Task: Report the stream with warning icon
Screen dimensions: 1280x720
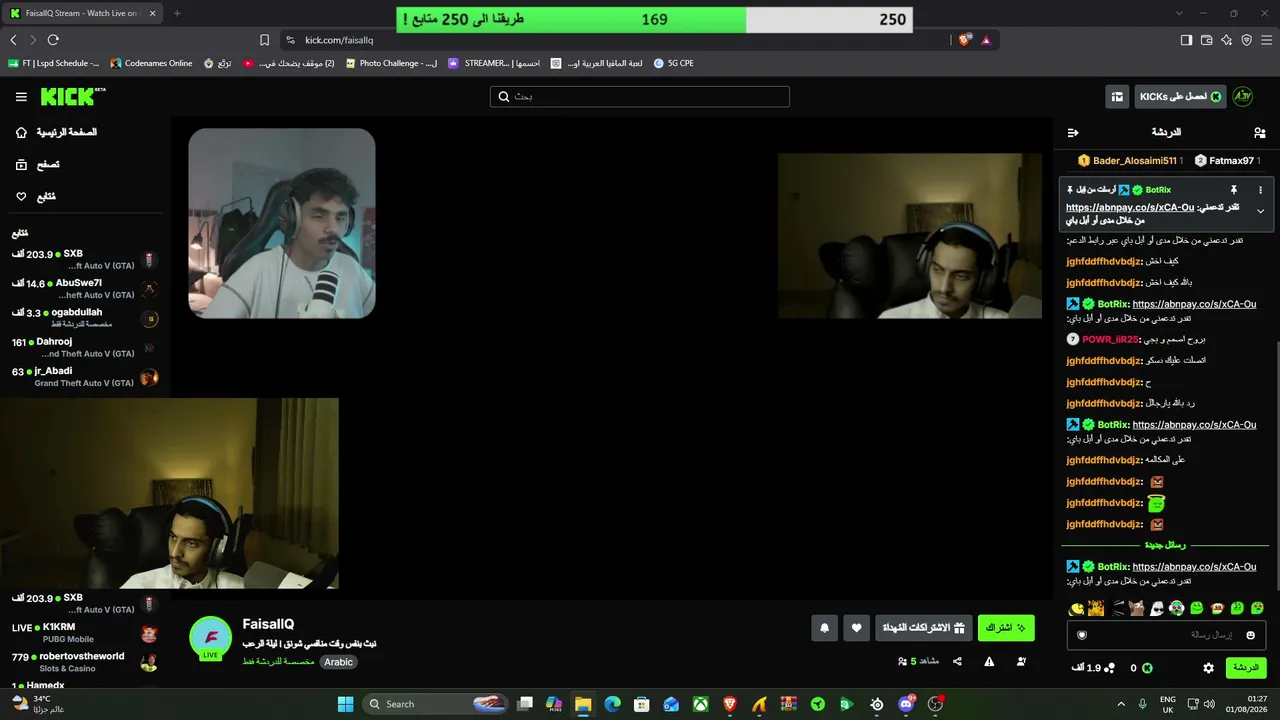Action: [989, 661]
